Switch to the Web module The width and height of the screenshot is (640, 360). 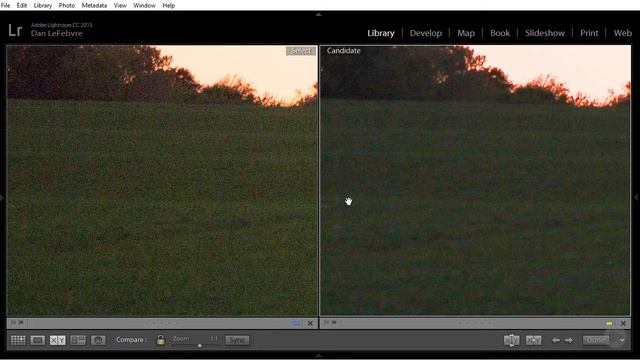pyautogui.click(x=622, y=33)
